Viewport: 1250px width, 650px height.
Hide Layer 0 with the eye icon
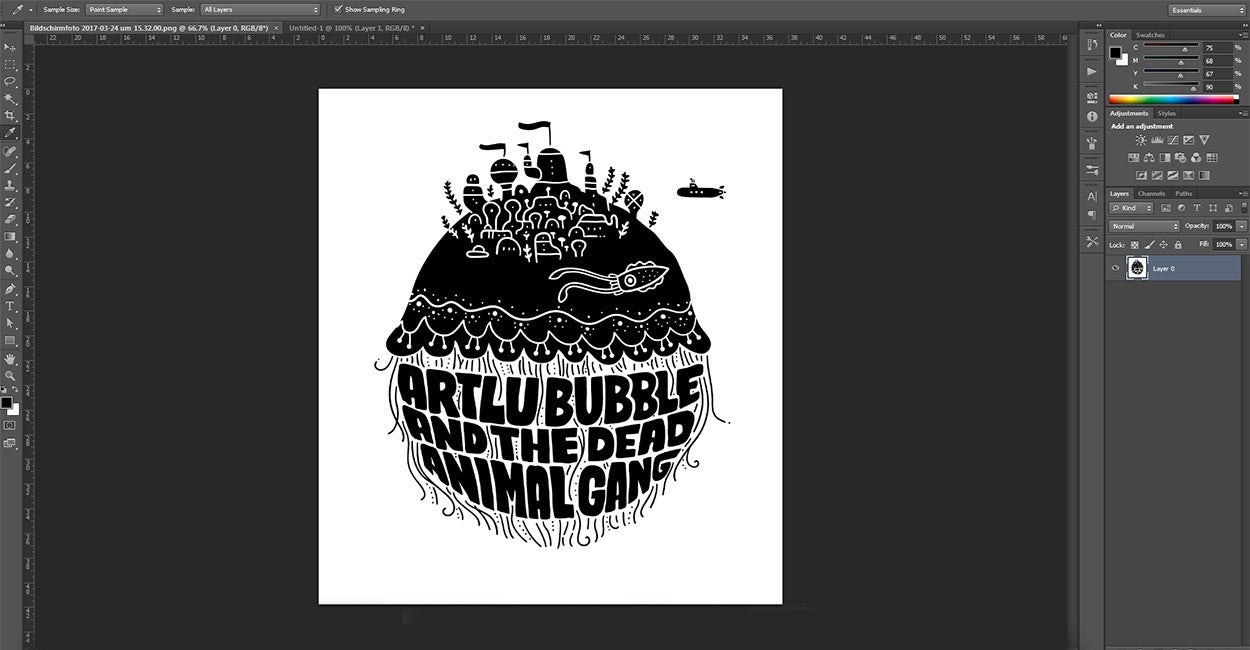coord(1115,268)
